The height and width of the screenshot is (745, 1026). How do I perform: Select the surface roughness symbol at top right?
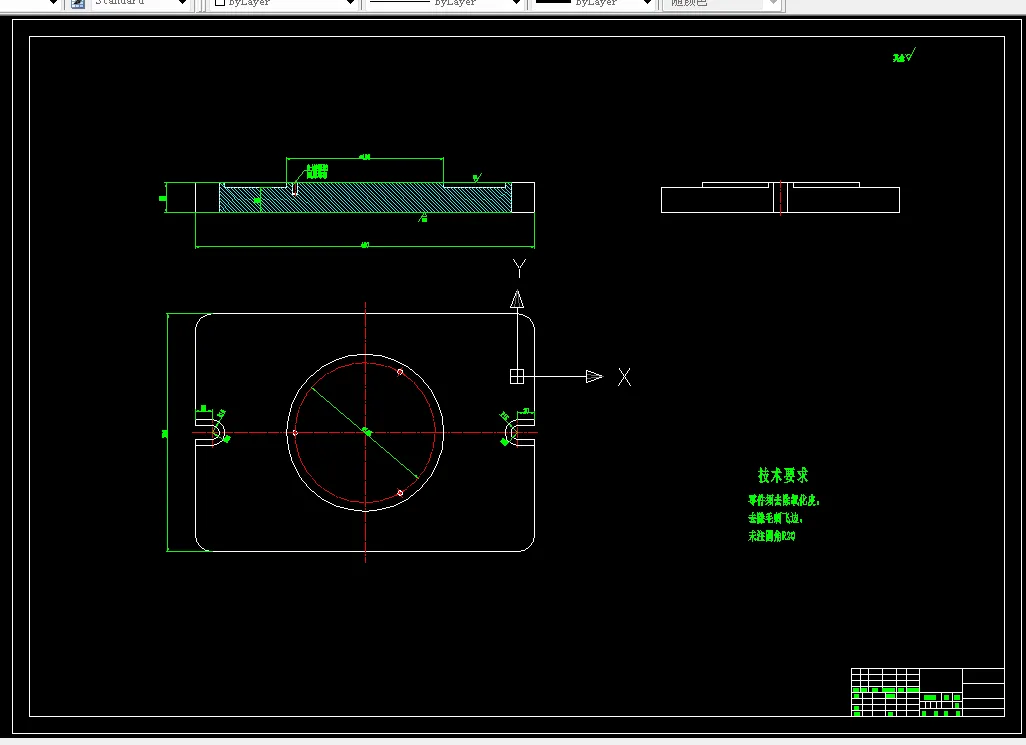point(904,55)
